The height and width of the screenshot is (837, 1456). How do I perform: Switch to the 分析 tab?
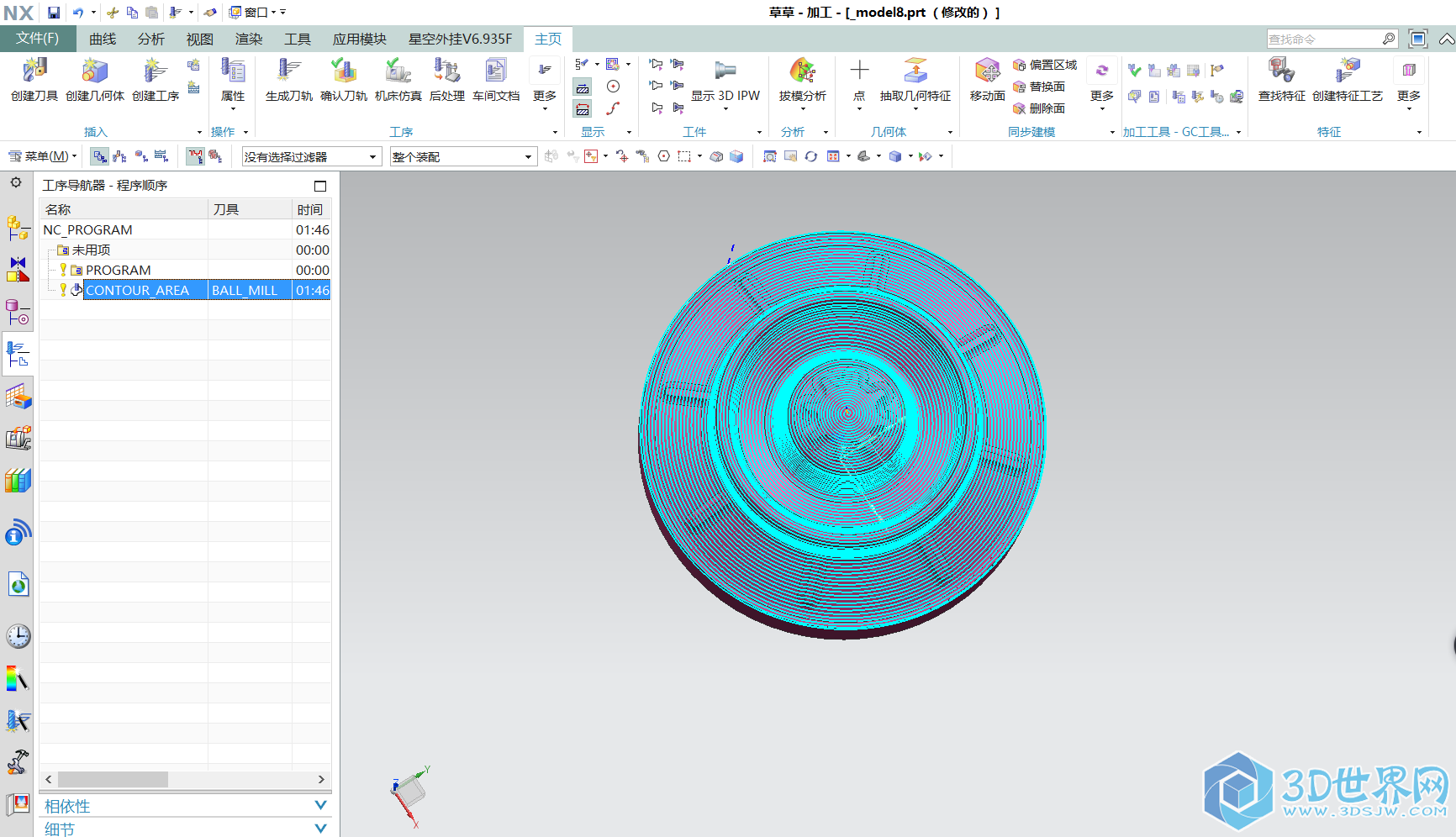click(151, 39)
